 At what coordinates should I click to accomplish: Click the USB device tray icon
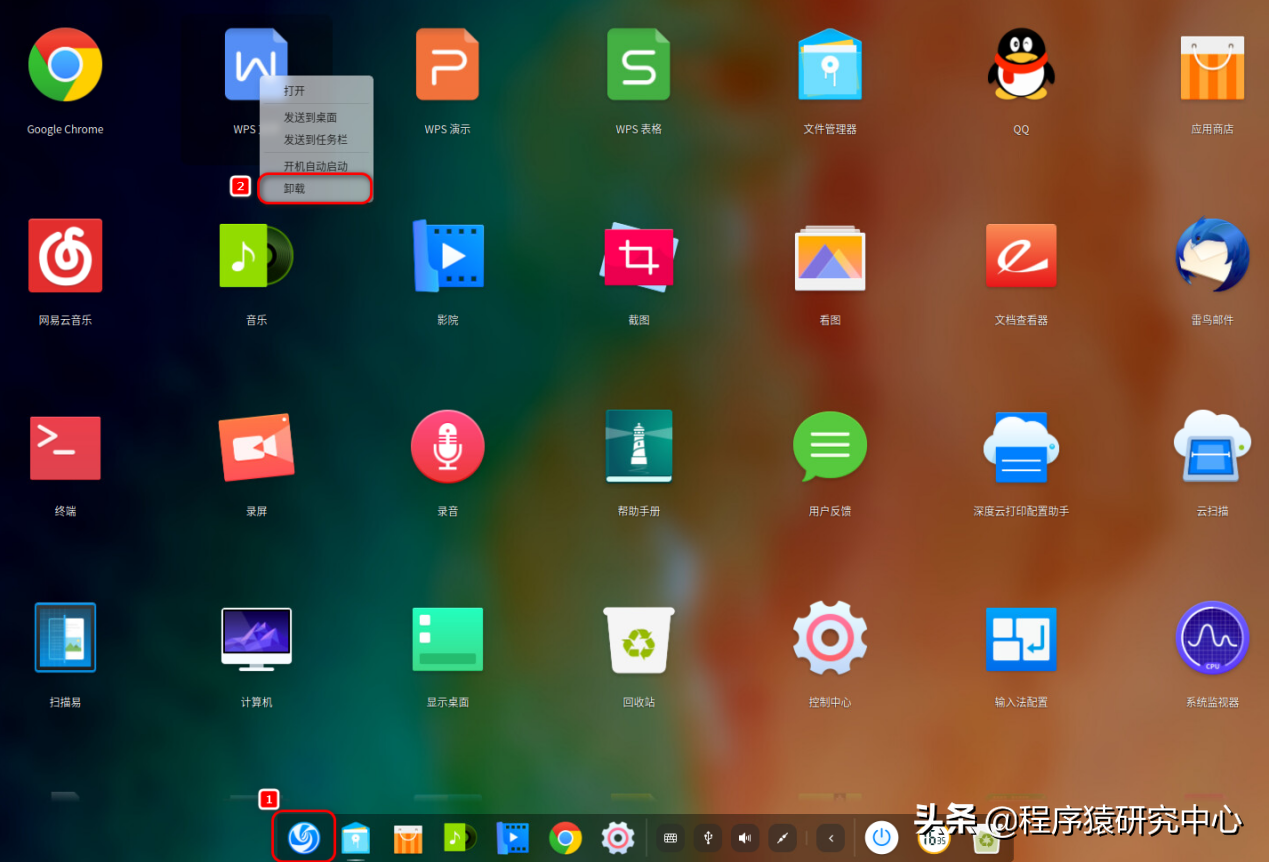click(707, 838)
